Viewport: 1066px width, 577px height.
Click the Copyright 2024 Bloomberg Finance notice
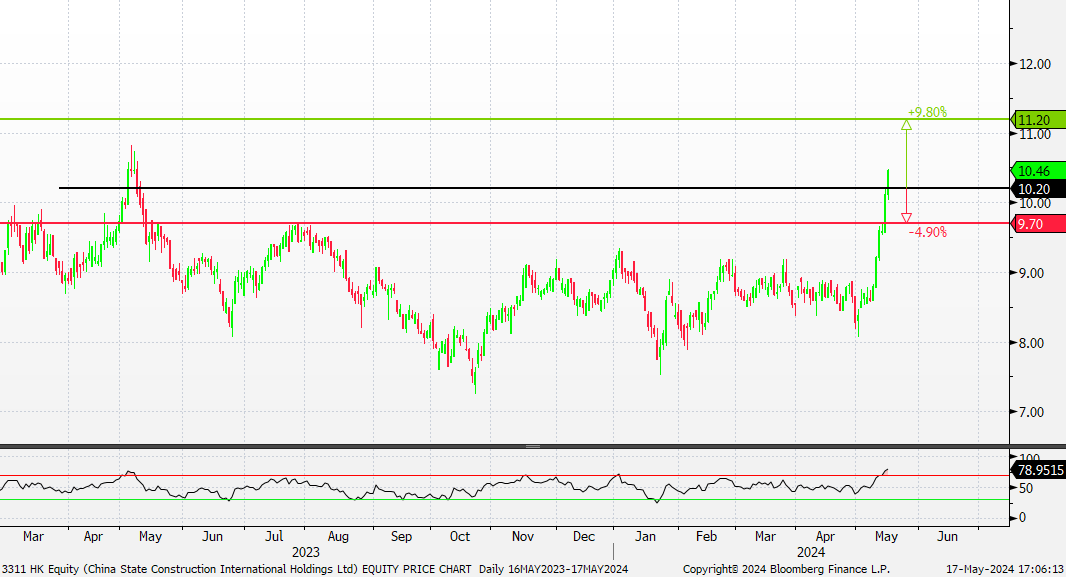tap(786, 569)
